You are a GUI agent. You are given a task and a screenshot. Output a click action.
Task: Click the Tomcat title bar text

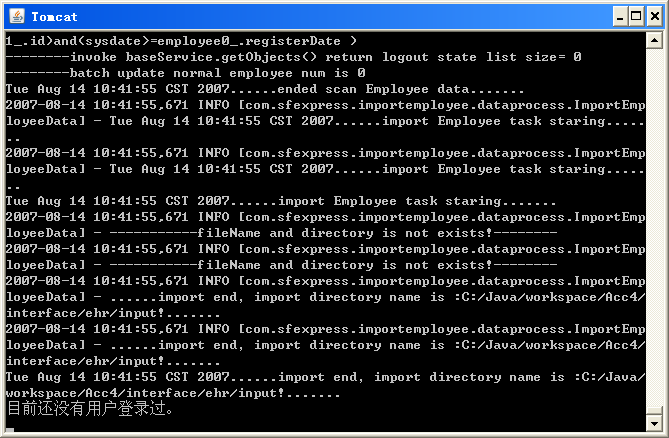tap(52, 16)
